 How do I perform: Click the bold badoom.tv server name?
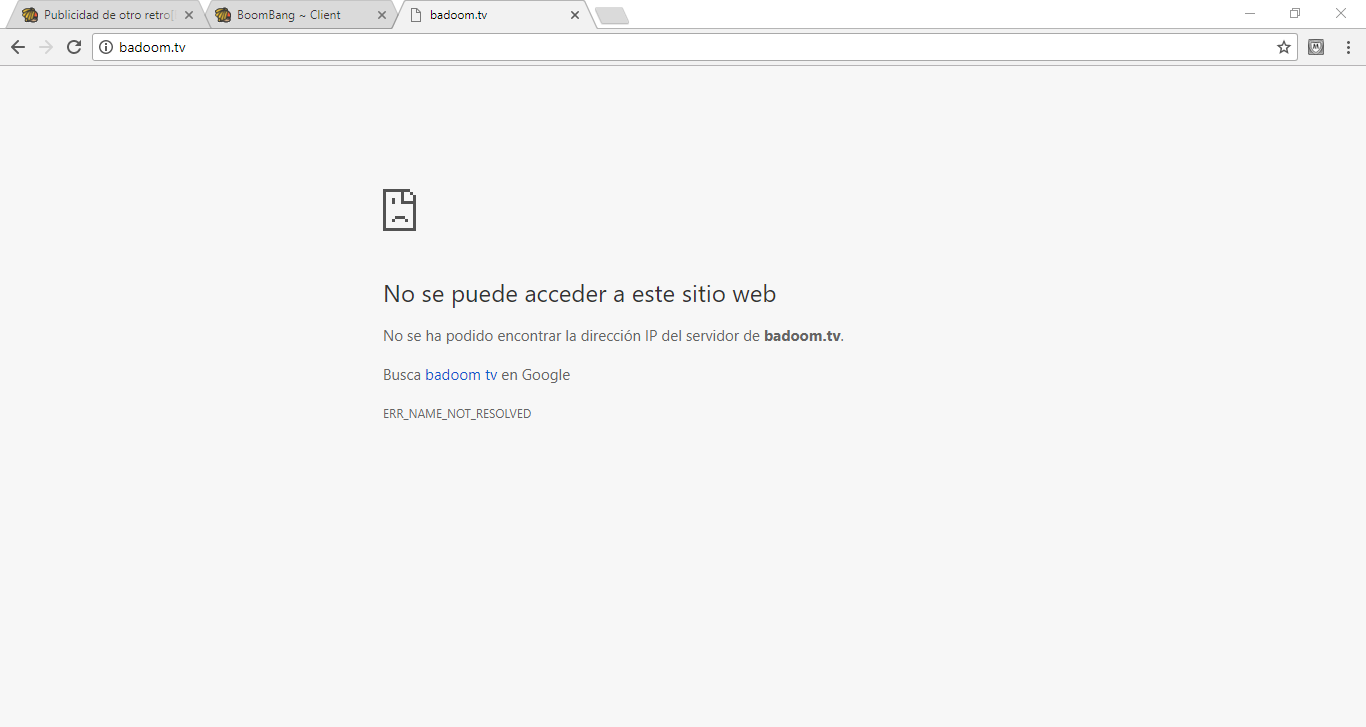tap(802, 336)
